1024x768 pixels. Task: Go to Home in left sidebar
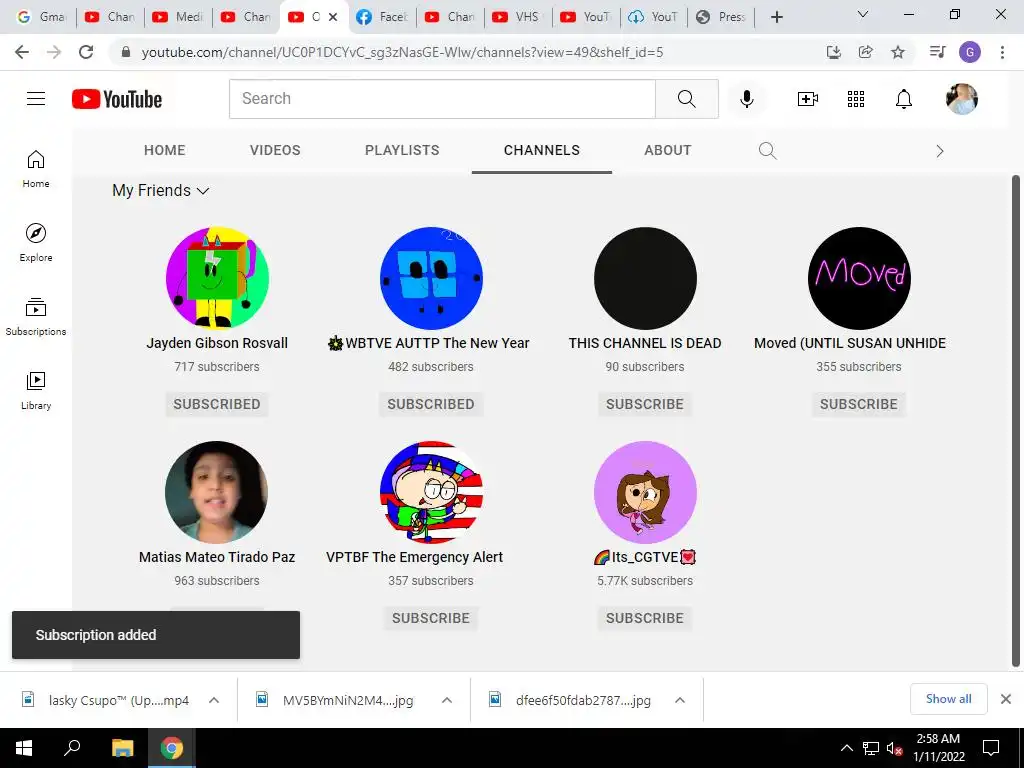tap(36, 169)
